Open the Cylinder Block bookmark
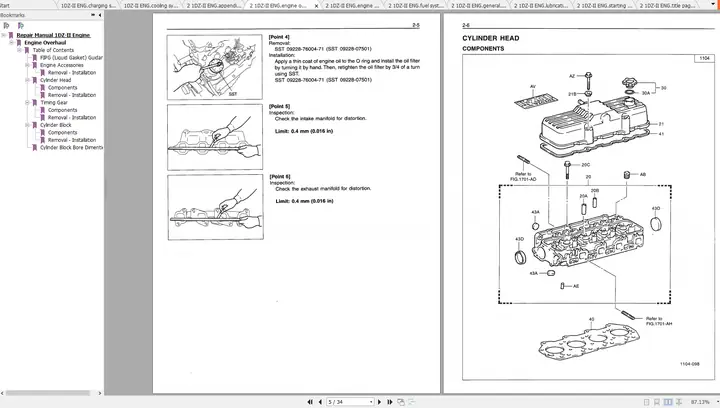The height and width of the screenshot is (408, 720). (56, 125)
